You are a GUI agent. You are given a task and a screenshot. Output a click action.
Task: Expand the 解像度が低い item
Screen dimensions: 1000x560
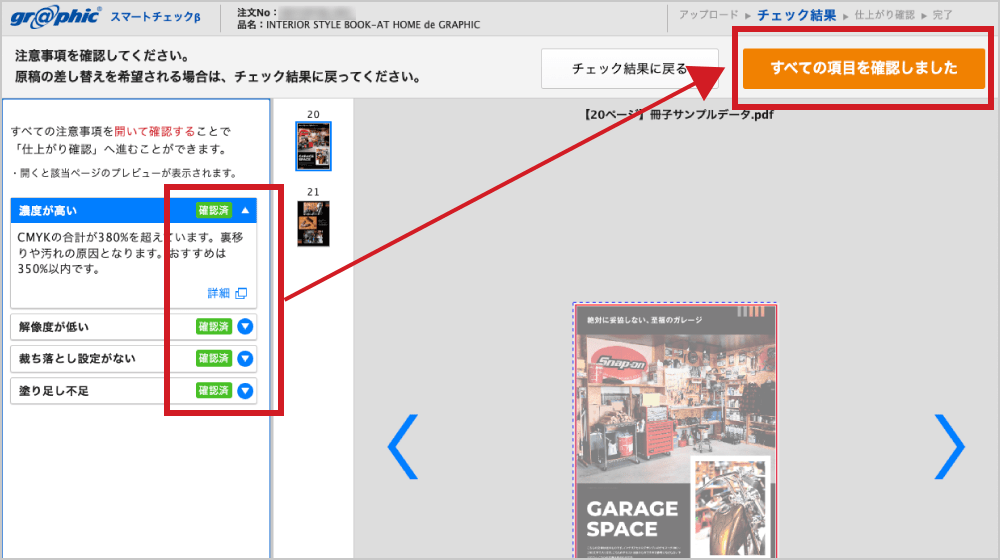[245, 327]
